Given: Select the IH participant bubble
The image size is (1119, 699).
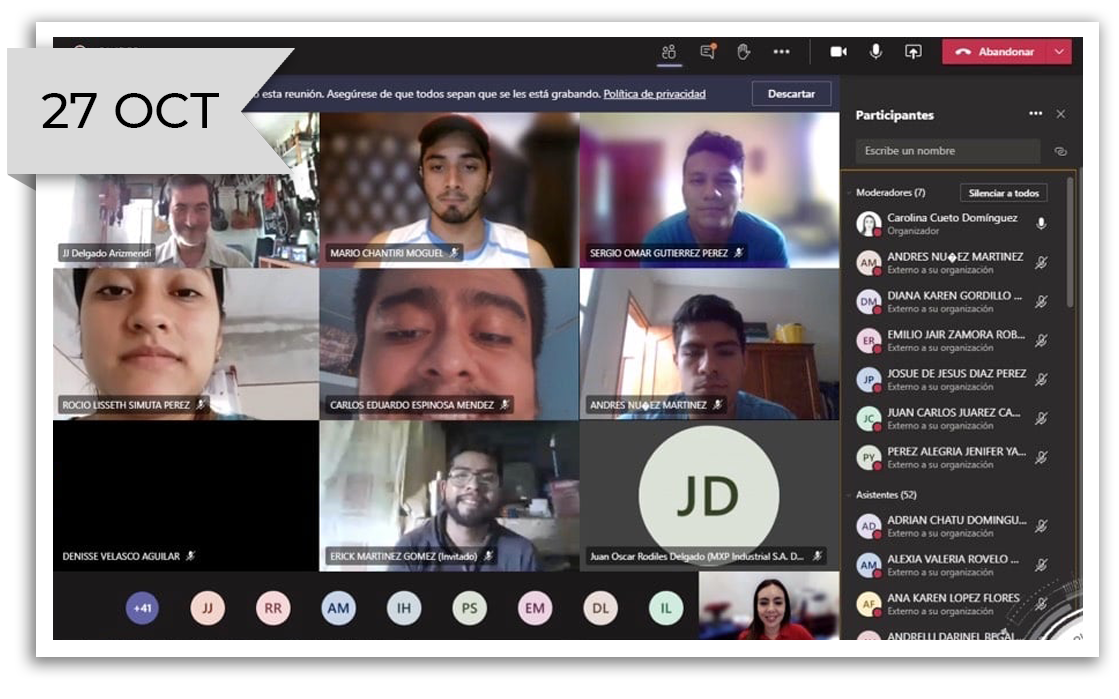Looking at the screenshot, I should (x=404, y=608).
